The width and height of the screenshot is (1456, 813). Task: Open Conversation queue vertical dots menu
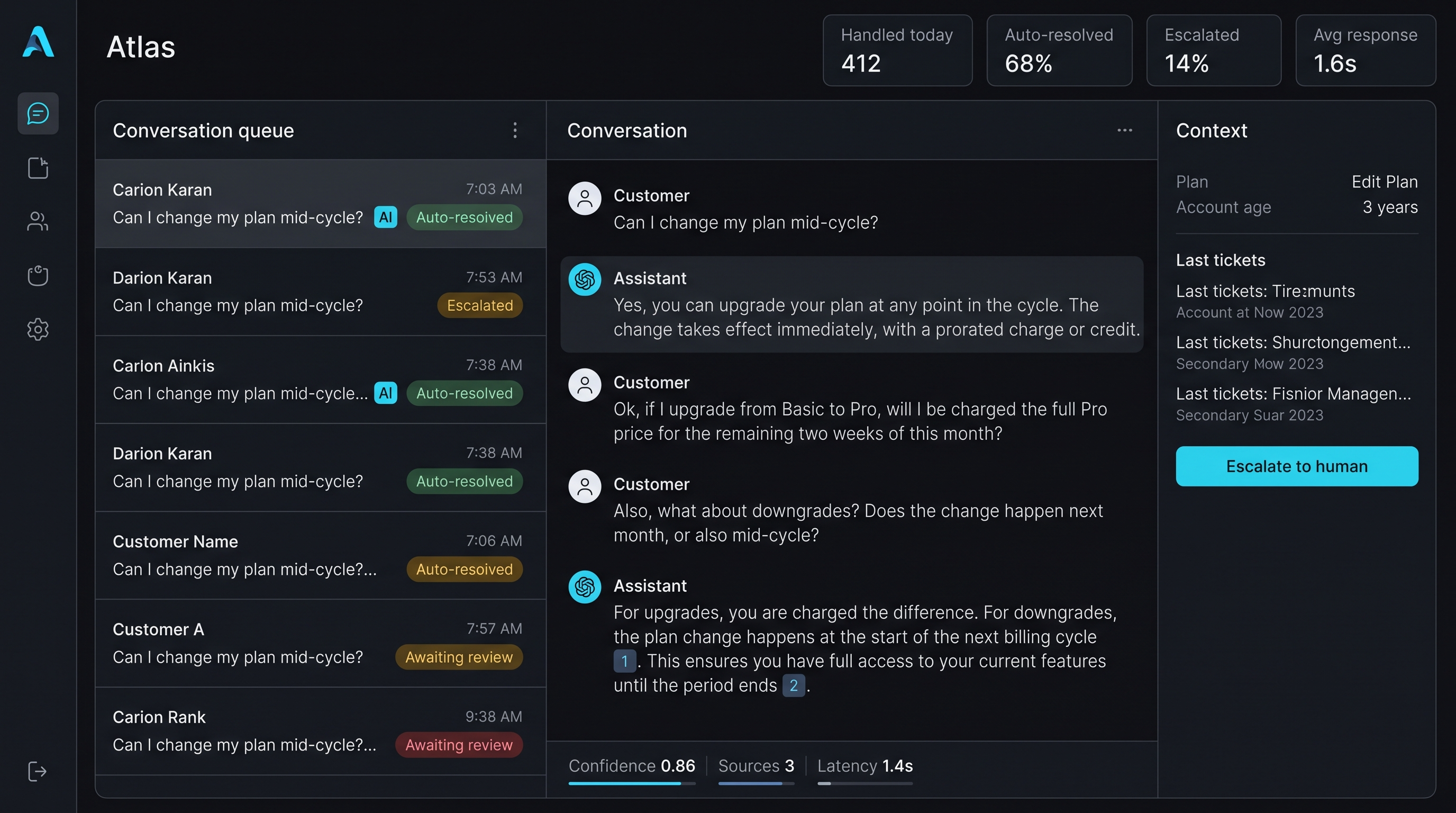click(x=515, y=130)
